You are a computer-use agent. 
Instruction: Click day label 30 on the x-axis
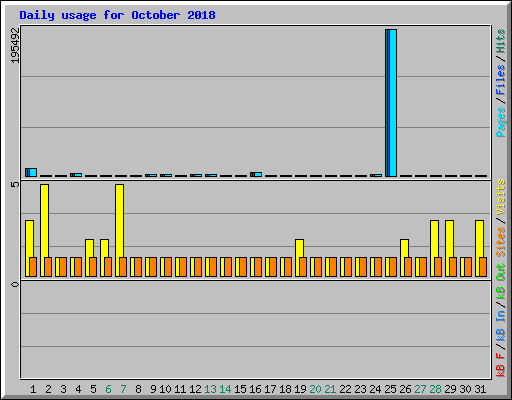pyautogui.click(x=465, y=389)
